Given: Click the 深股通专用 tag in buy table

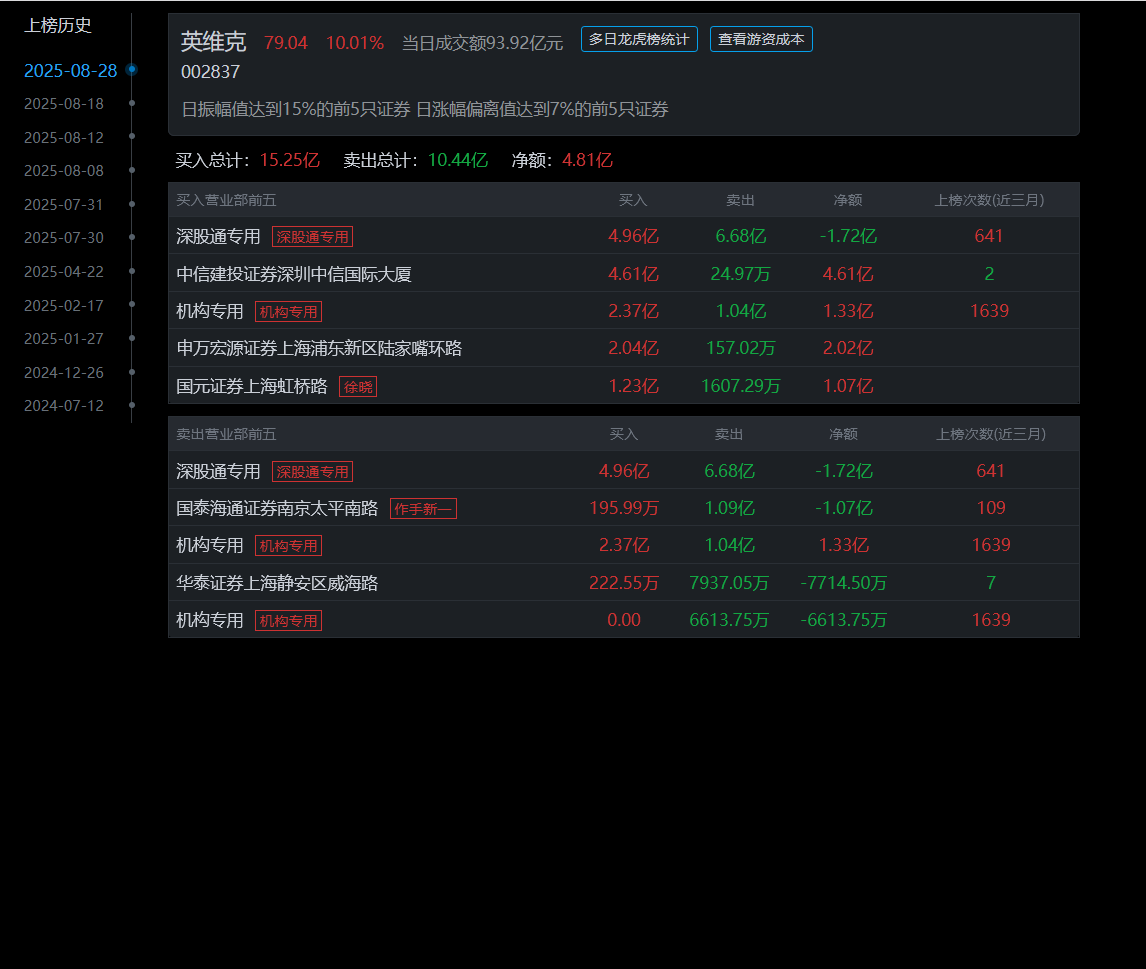Looking at the screenshot, I should [x=312, y=237].
